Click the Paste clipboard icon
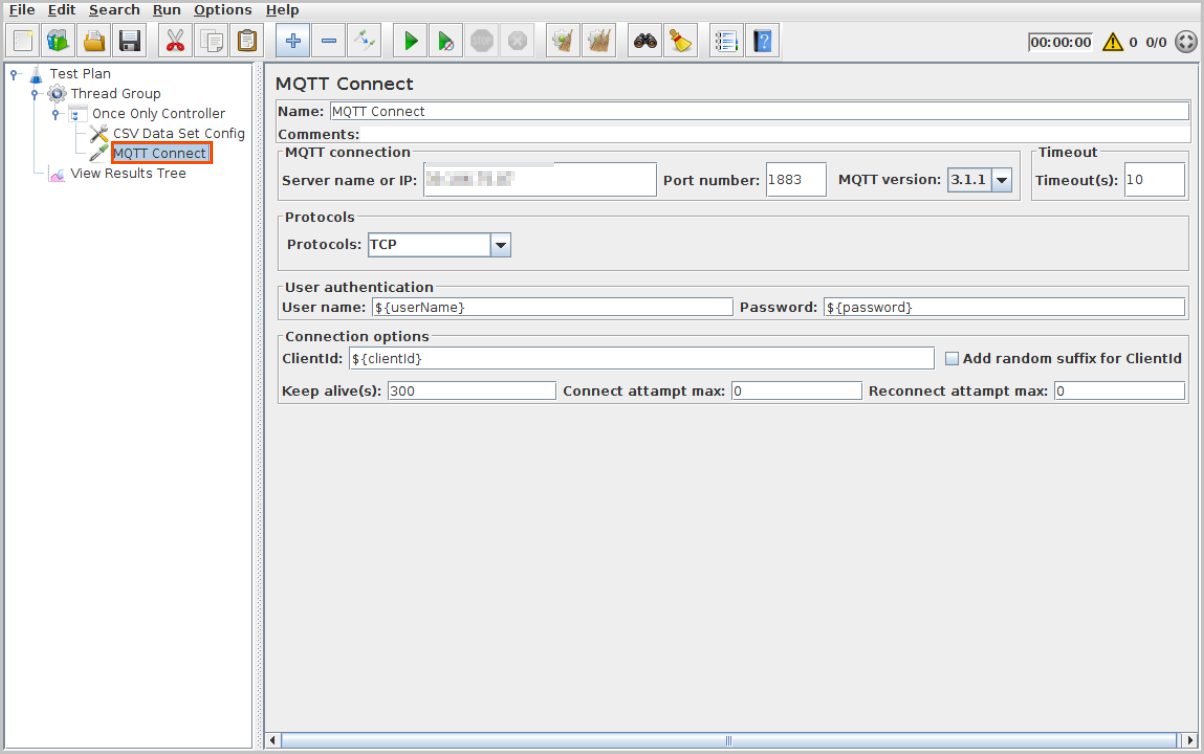The width and height of the screenshot is (1204, 754). [246, 41]
